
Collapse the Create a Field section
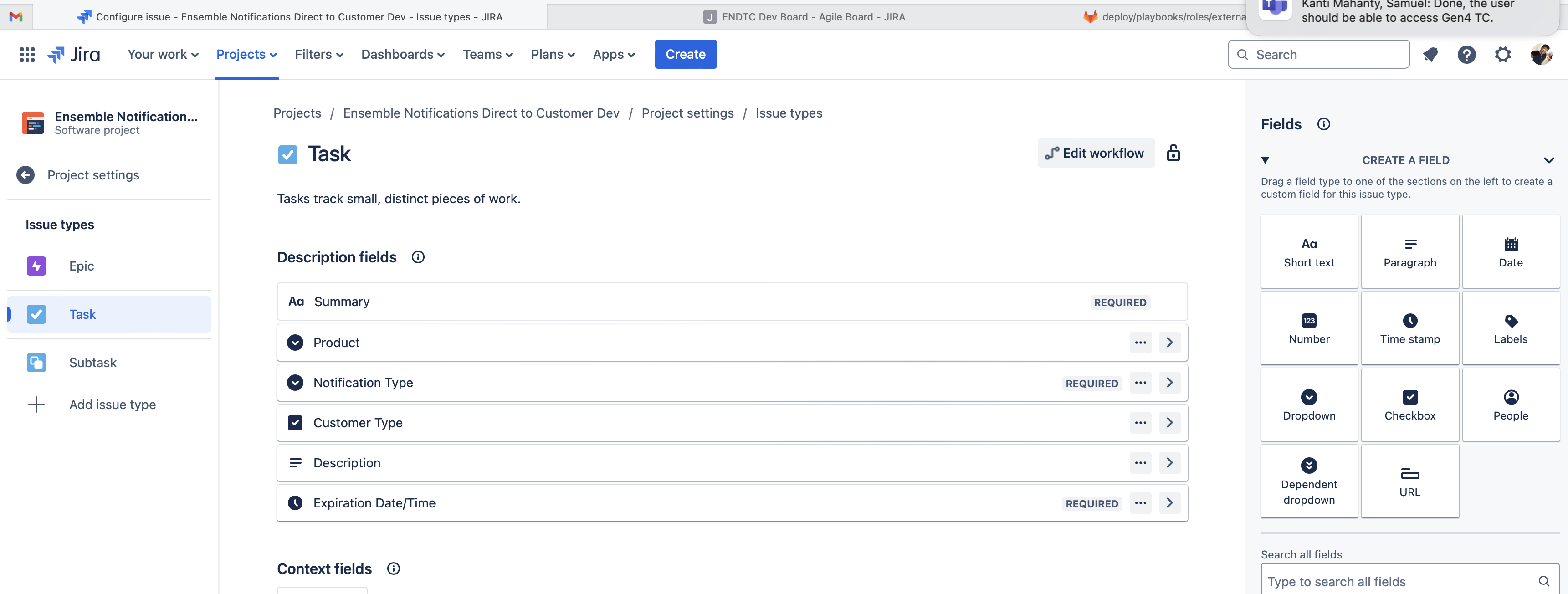tap(1548, 161)
